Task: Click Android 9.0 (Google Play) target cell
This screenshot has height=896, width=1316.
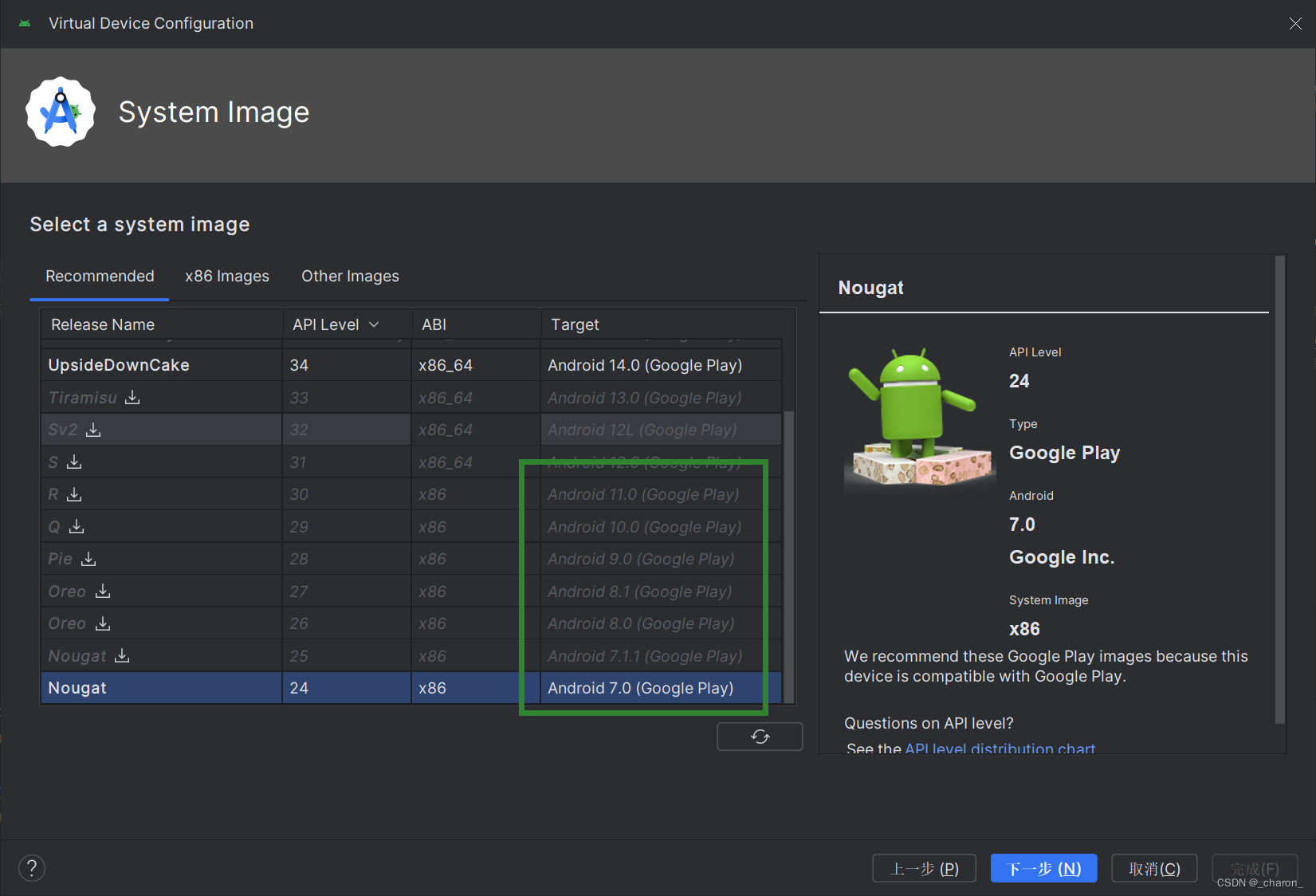Action: click(662, 559)
